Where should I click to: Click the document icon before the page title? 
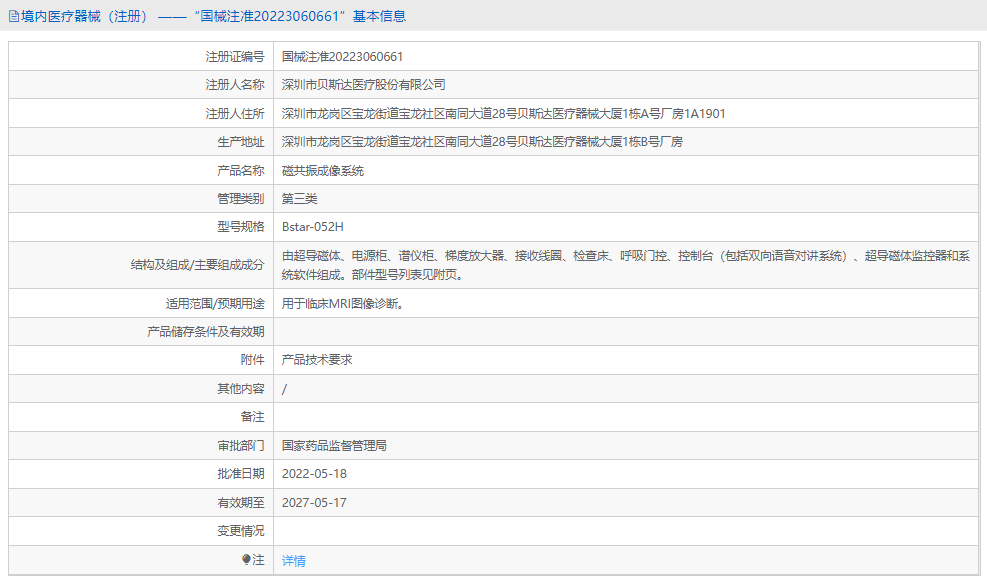pyautogui.click(x=12, y=16)
